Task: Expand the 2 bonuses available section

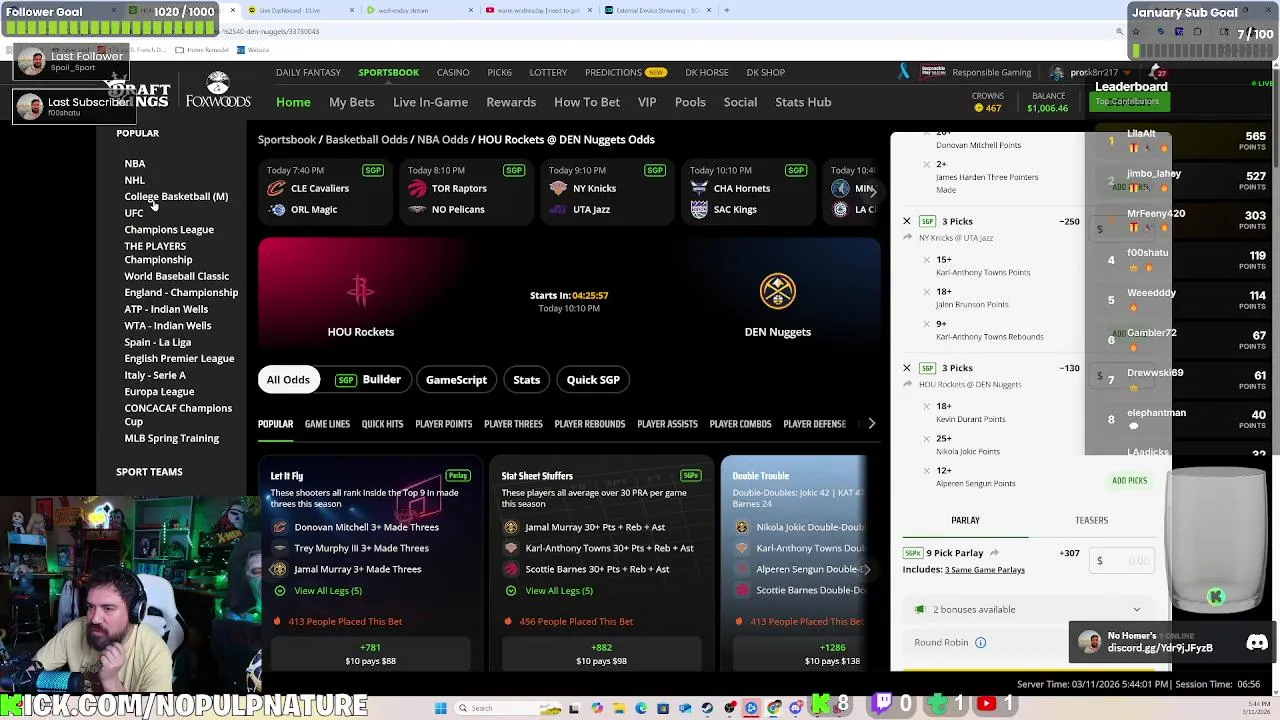Action: pos(1028,609)
